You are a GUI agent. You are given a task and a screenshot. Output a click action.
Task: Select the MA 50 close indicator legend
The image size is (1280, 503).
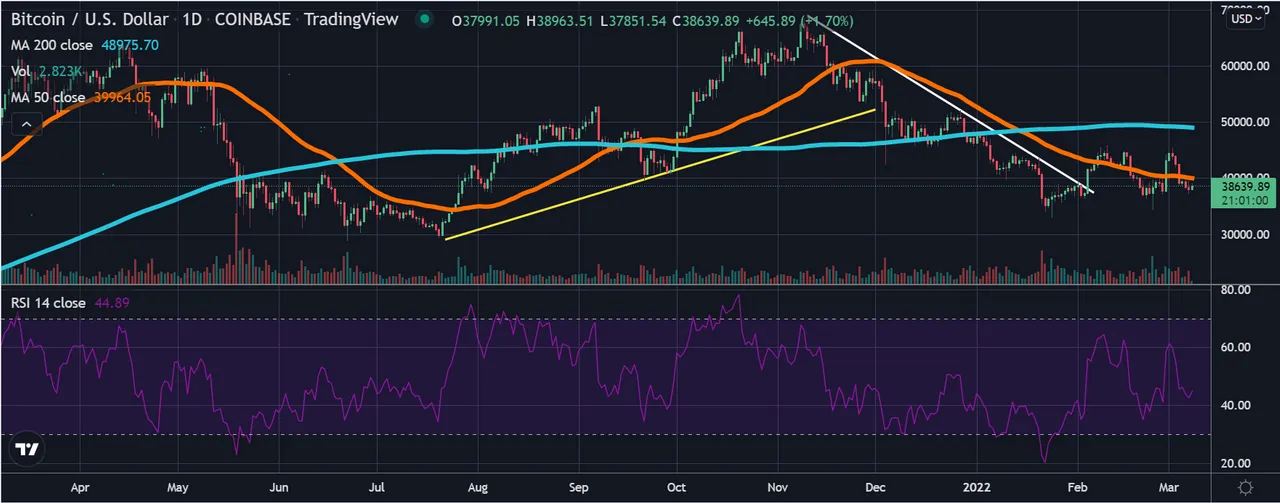click(x=48, y=97)
